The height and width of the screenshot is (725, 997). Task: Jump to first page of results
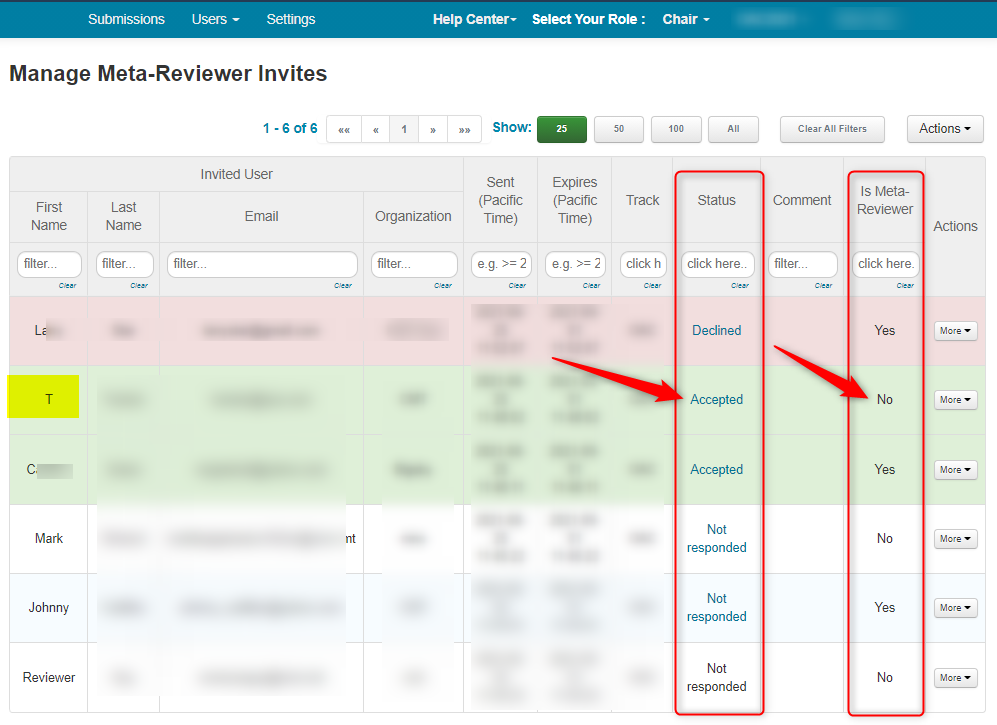pyautogui.click(x=344, y=129)
